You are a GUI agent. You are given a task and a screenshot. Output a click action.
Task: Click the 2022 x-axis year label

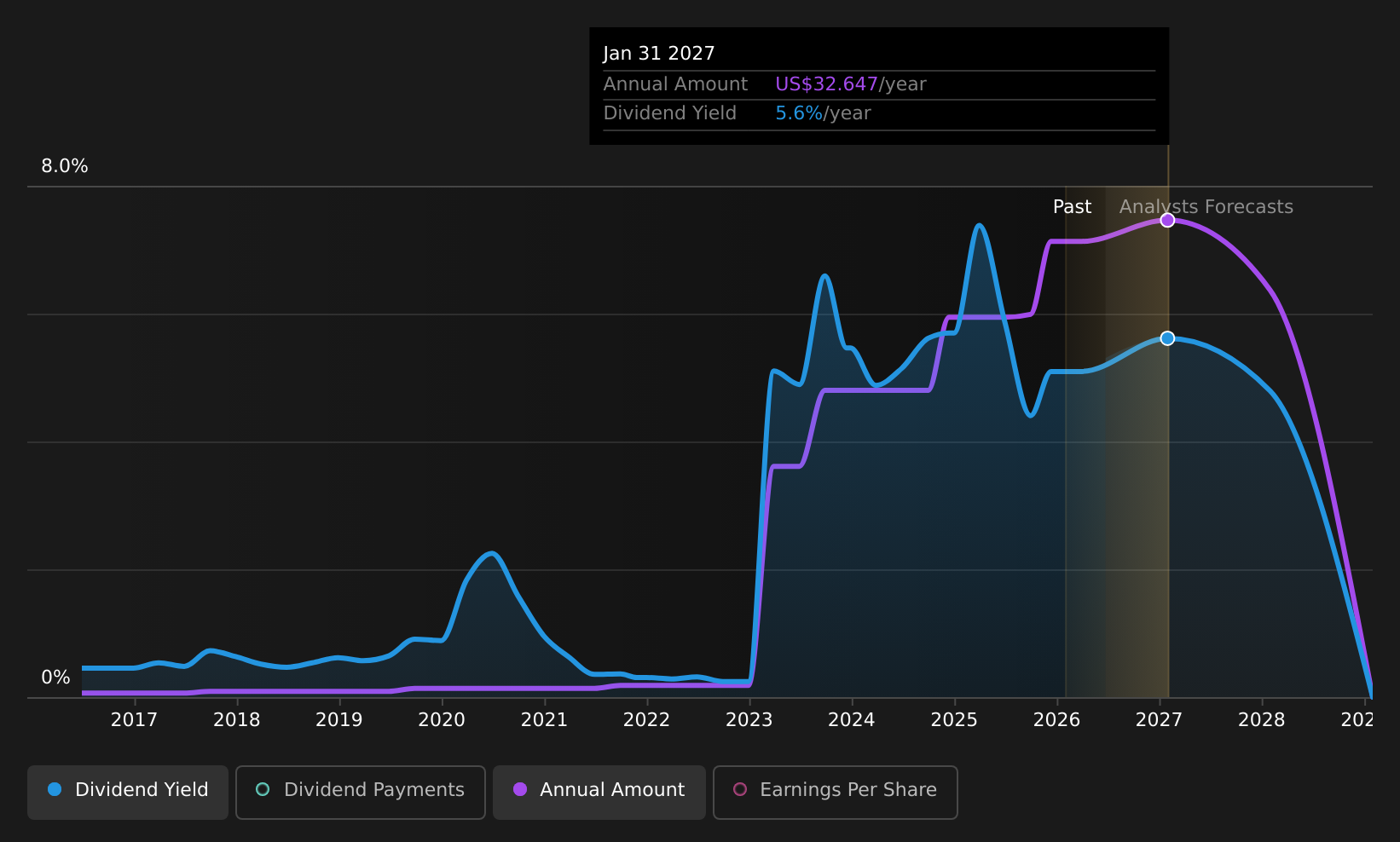pos(647,720)
